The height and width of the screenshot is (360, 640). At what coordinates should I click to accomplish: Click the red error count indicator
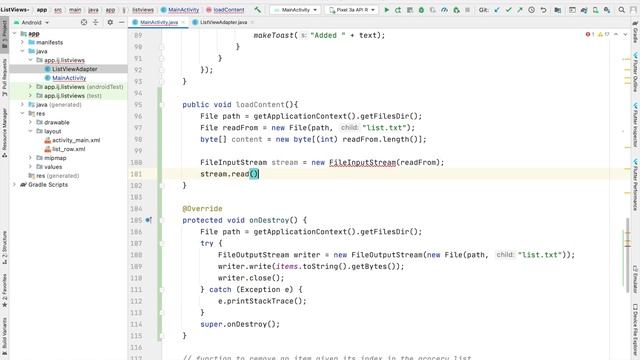(590, 35)
